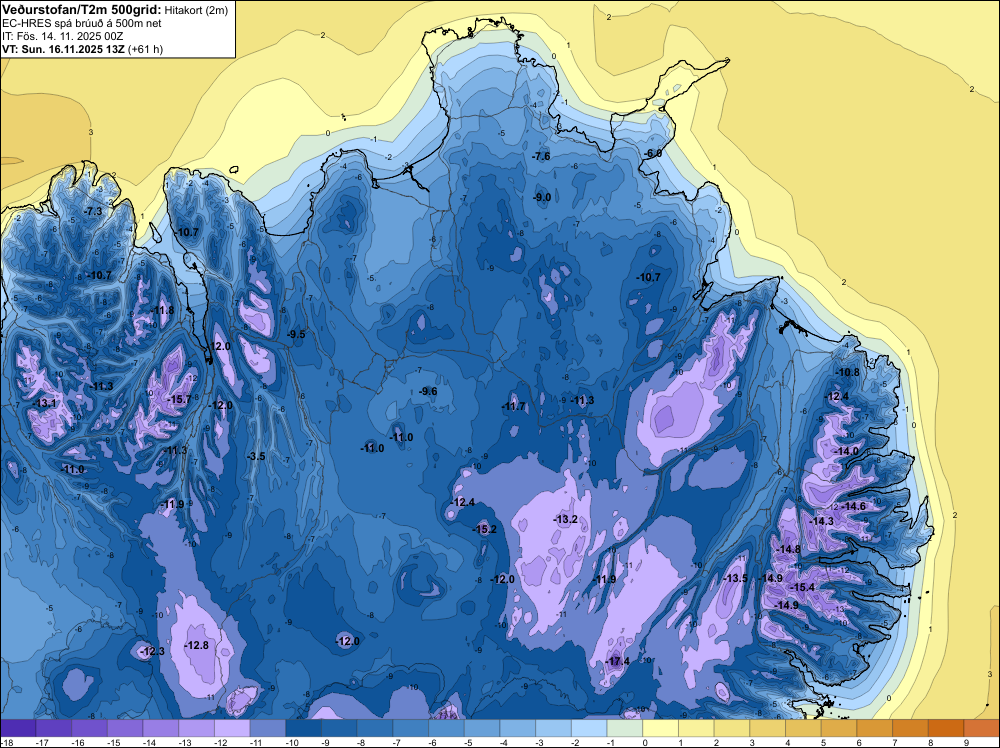Click the -13.2 temperature label

pyautogui.click(x=566, y=520)
